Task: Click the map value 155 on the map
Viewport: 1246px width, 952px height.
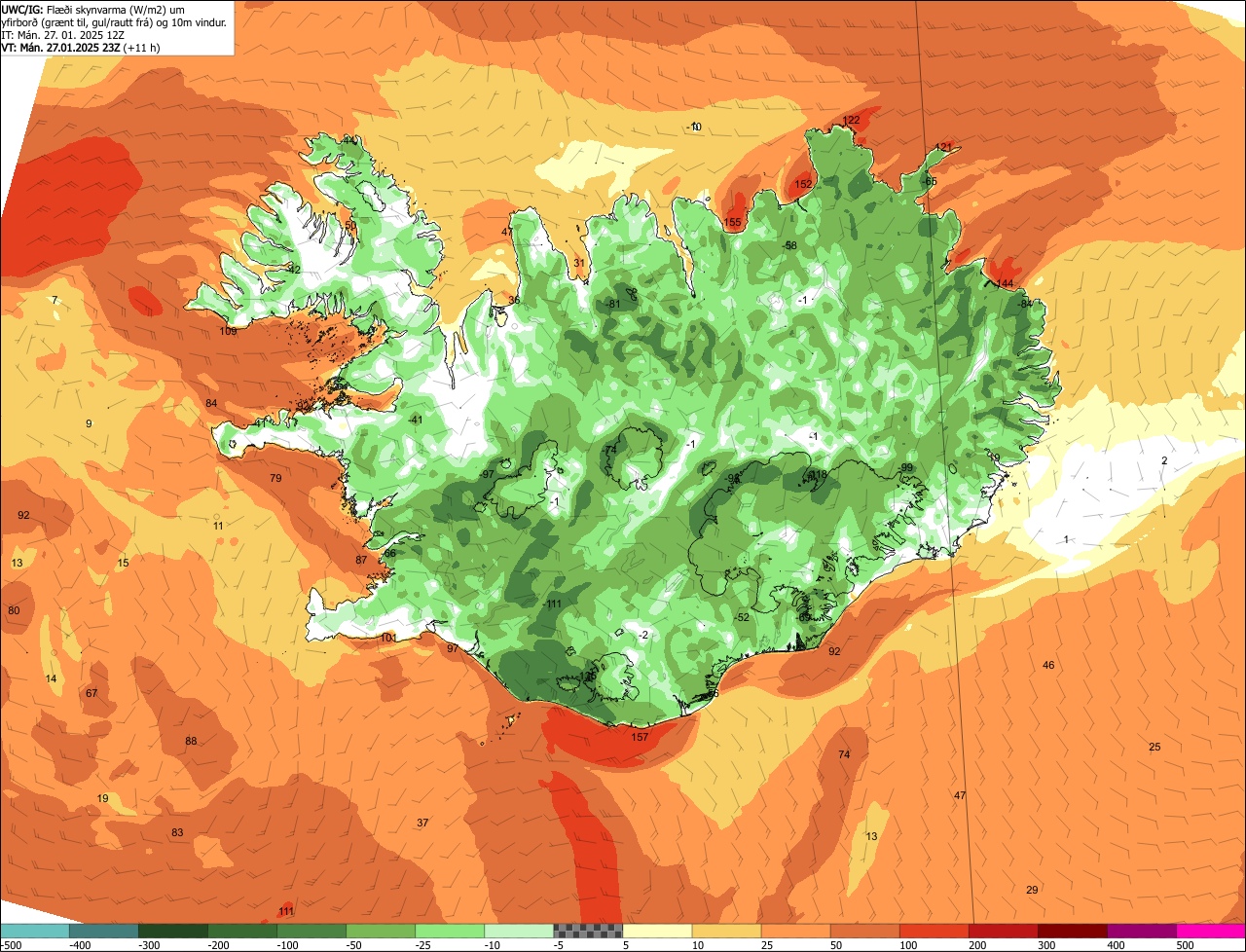Action: pyautogui.click(x=732, y=223)
